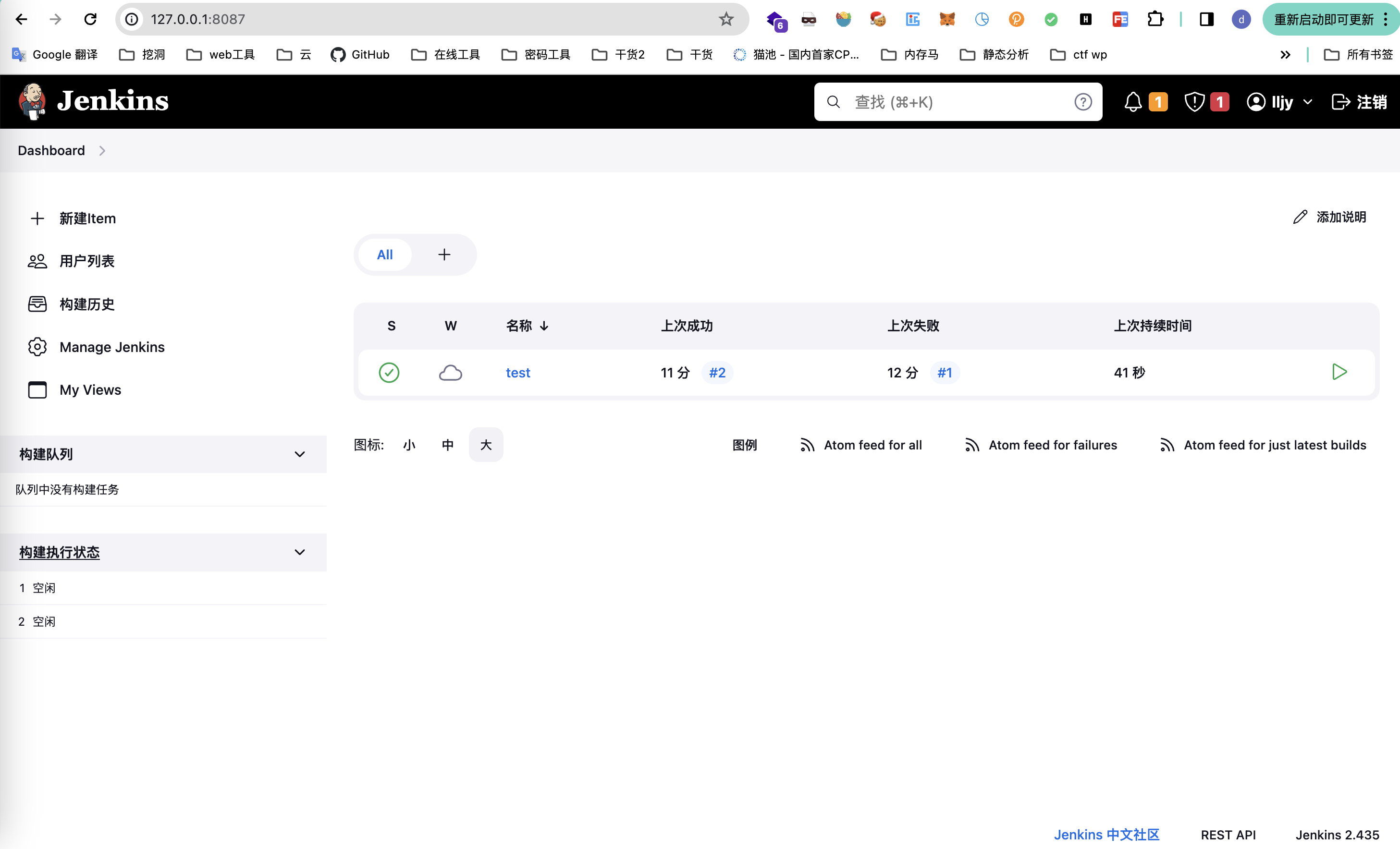
Task: Open the 图例 legend link
Action: (x=744, y=445)
